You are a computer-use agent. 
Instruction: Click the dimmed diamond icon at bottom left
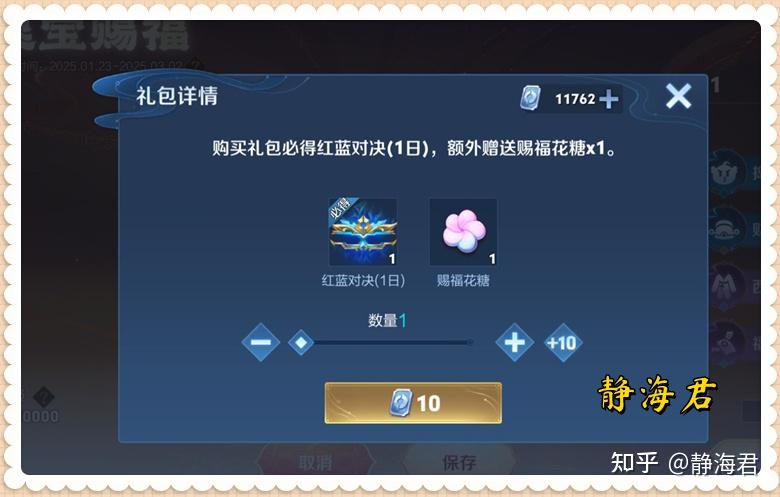43,398
